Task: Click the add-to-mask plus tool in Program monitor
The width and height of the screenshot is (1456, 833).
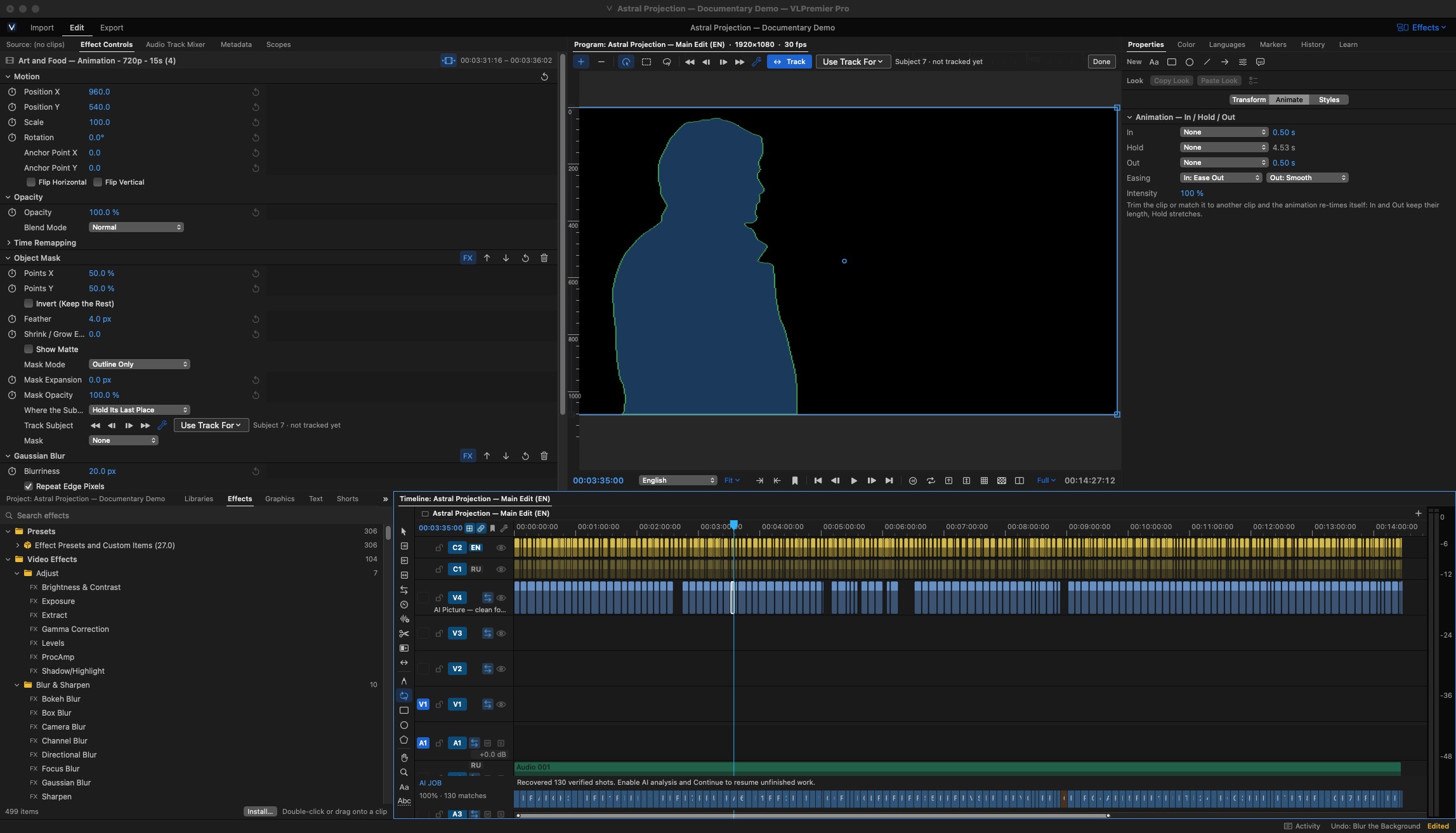Action: click(580, 62)
